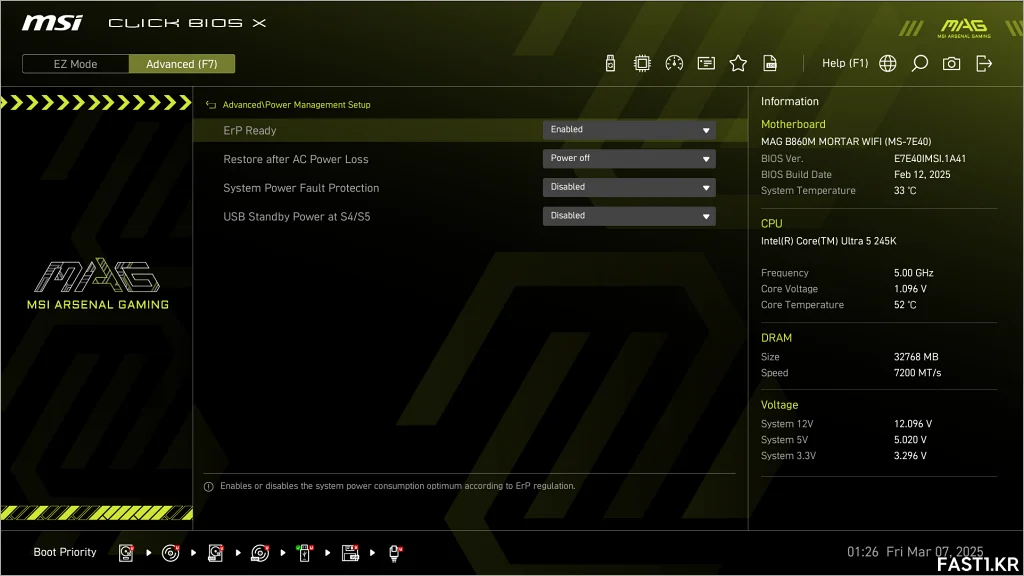
Task: Click Core Voltage value 1.096 V
Action: (x=910, y=289)
